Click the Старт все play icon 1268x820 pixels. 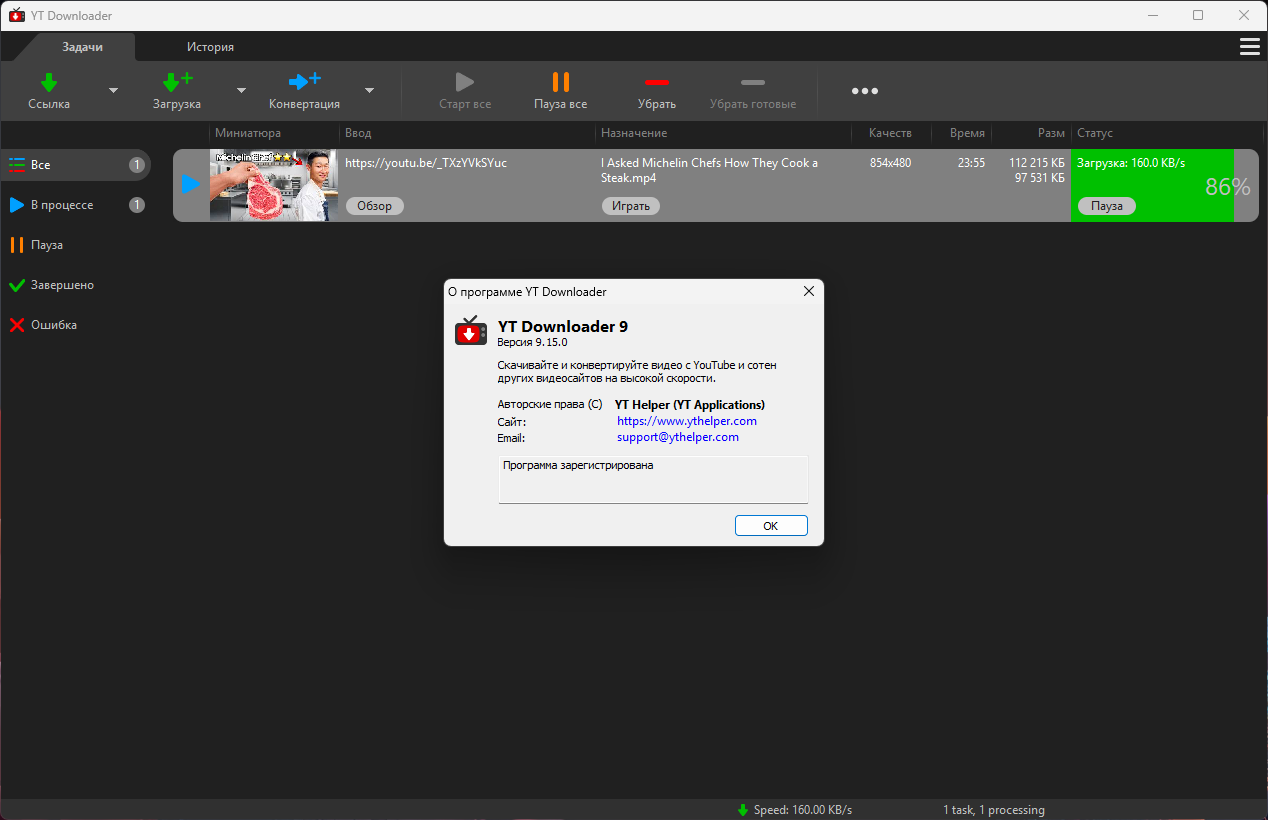pos(465,82)
